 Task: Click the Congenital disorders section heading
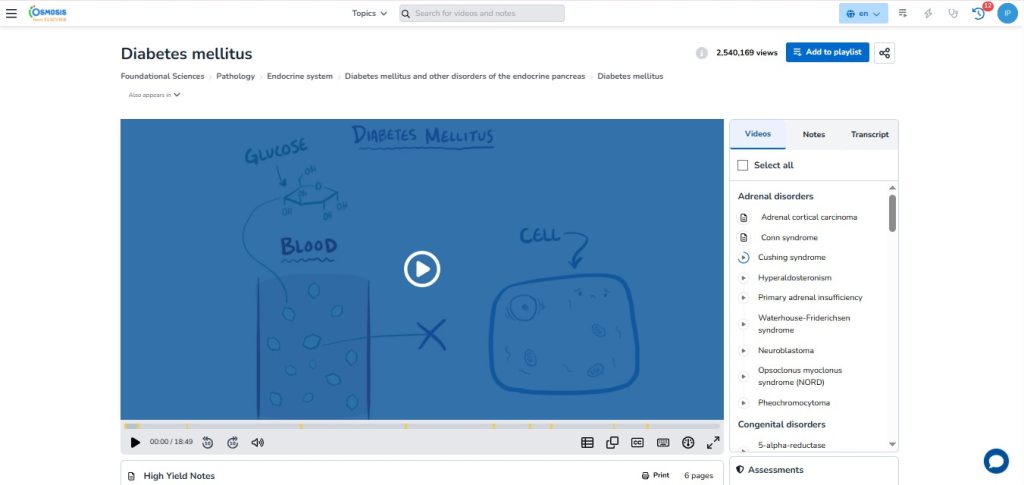point(782,424)
